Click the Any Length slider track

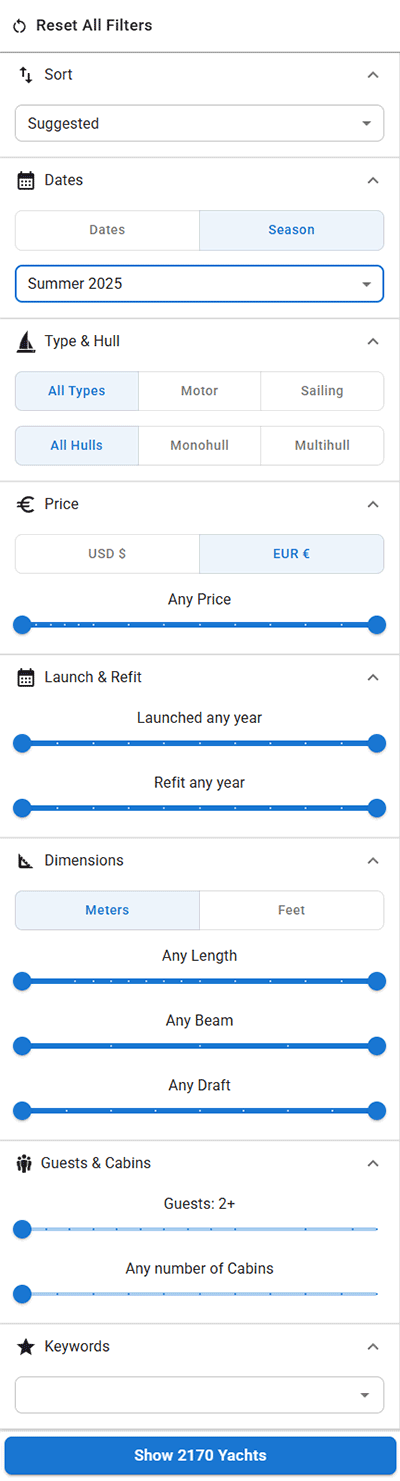(199, 982)
